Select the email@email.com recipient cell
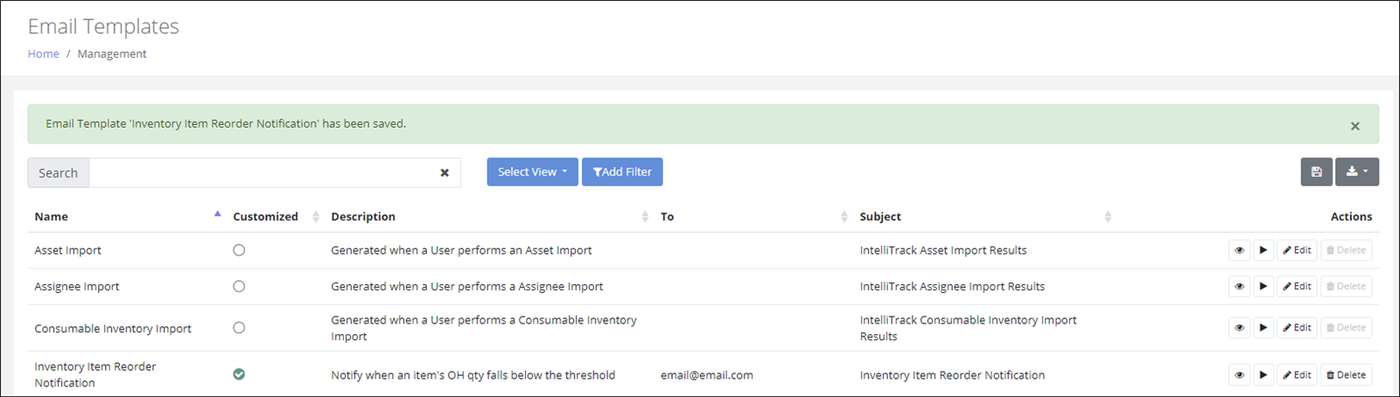Image resolution: width=1400 pixels, height=397 pixels. (x=706, y=376)
